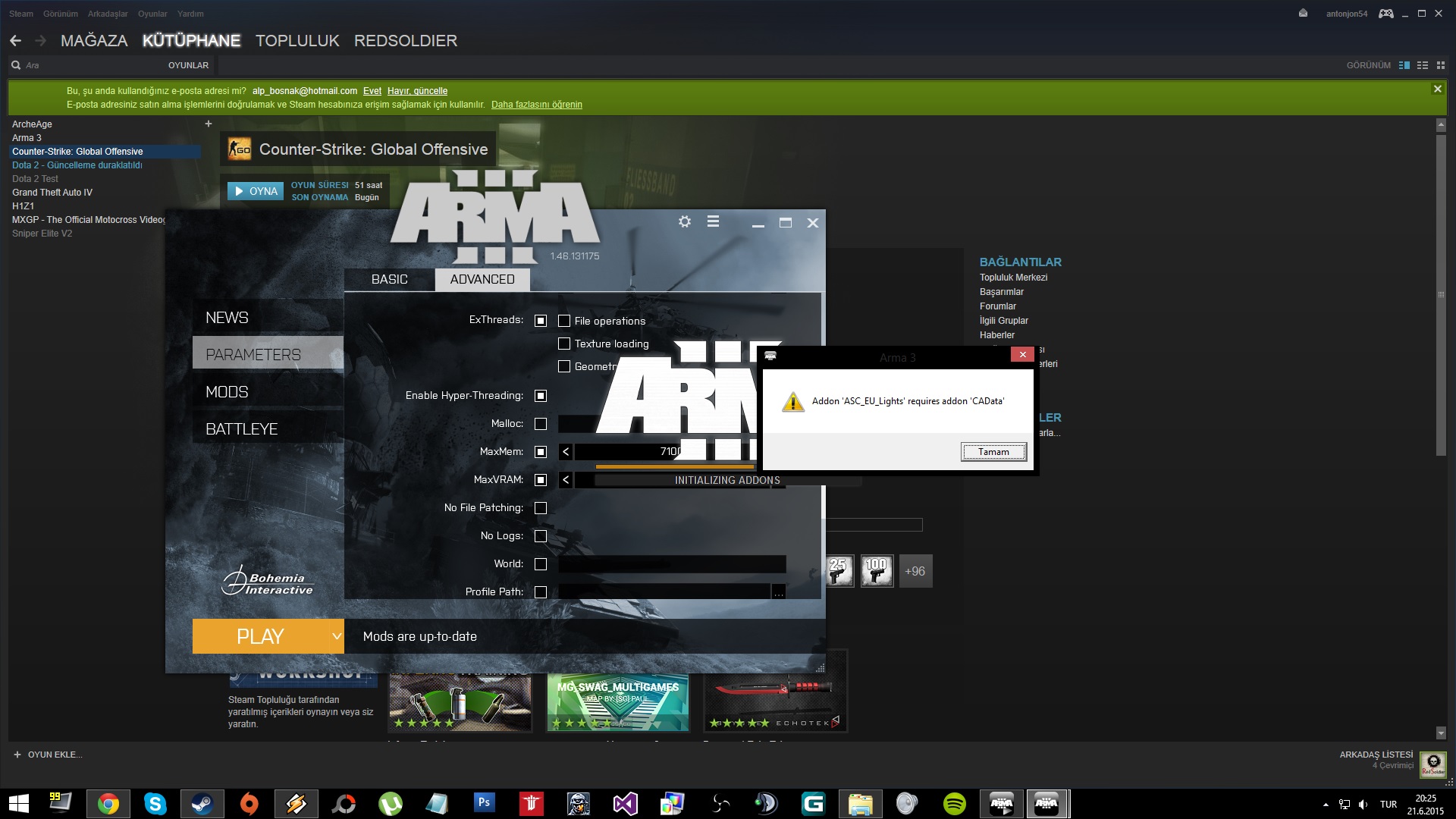Open Arma launcher settings gear
The image size is (1456, 819).
pyautogui.click(x=685, y=221)
